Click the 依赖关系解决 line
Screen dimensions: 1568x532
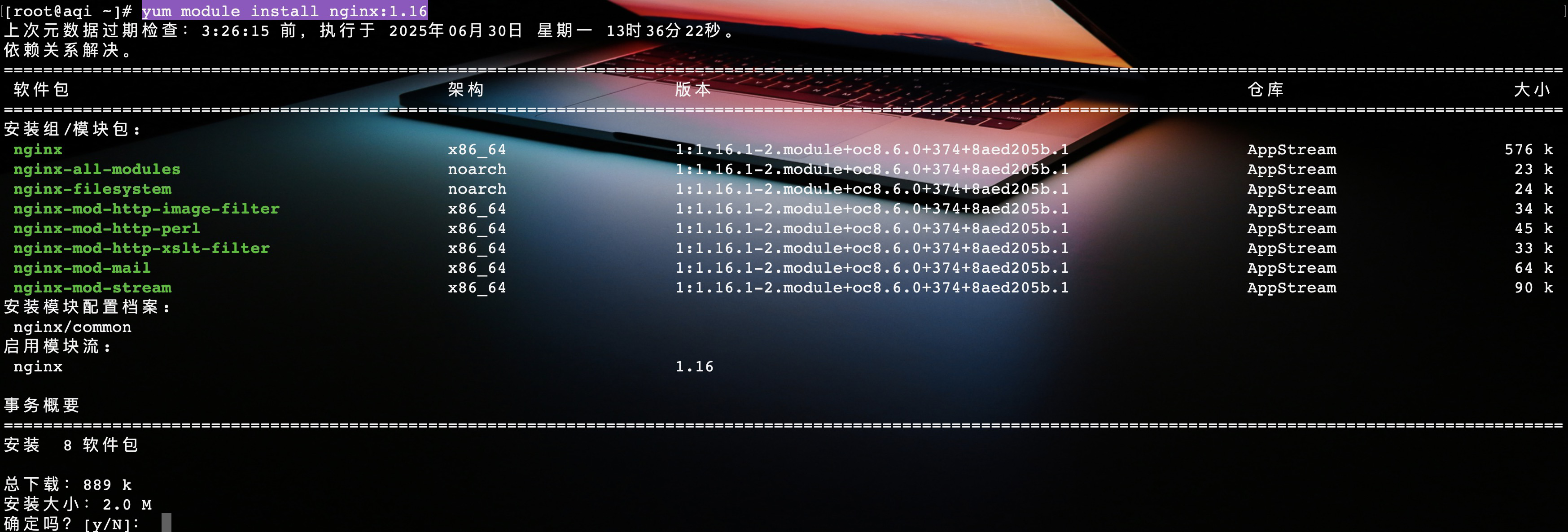pos(68,50)
